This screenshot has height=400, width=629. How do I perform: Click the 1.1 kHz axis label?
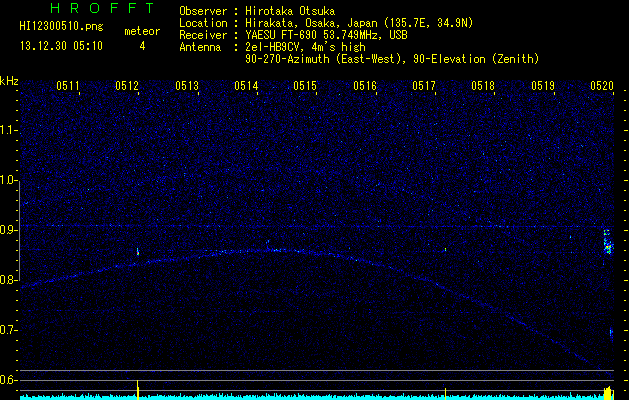8,130
